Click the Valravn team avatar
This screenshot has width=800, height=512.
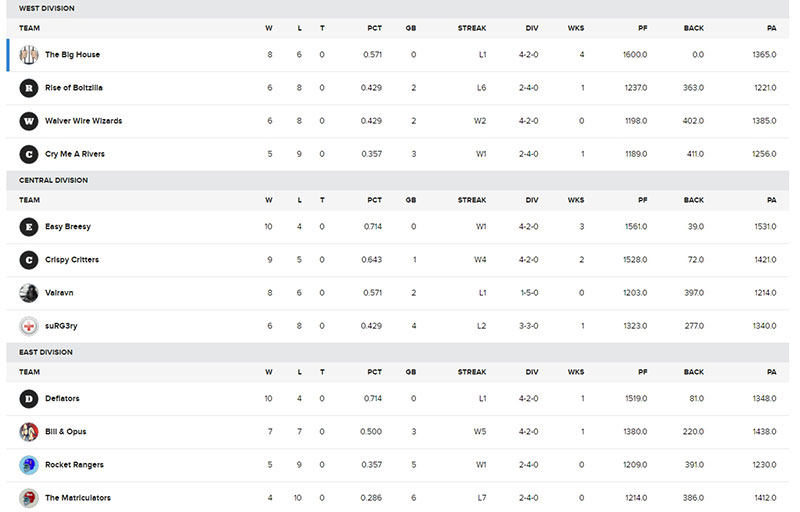coord(29,293)
